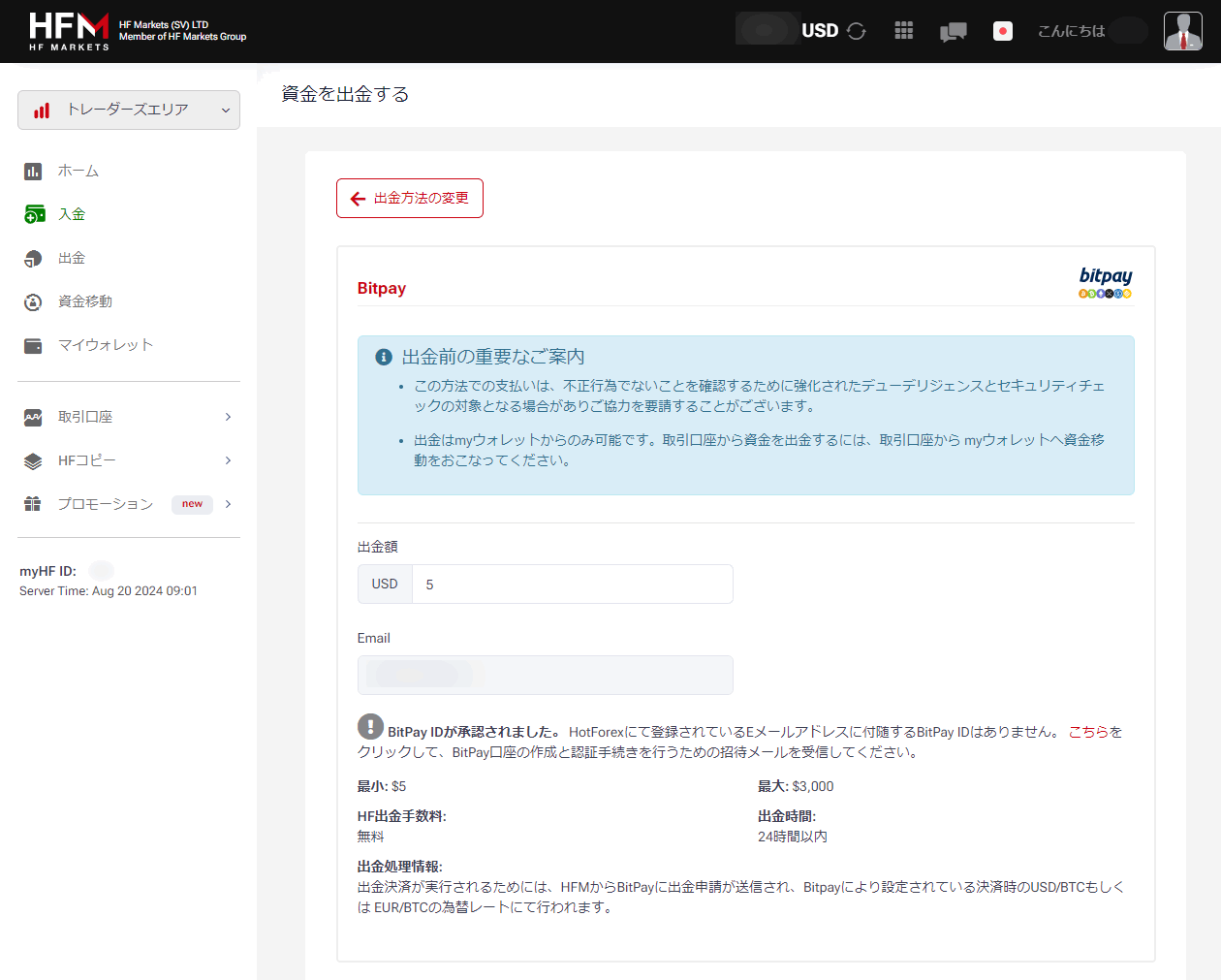Click the 取引口座 accounts icon

tap(33, 418)
